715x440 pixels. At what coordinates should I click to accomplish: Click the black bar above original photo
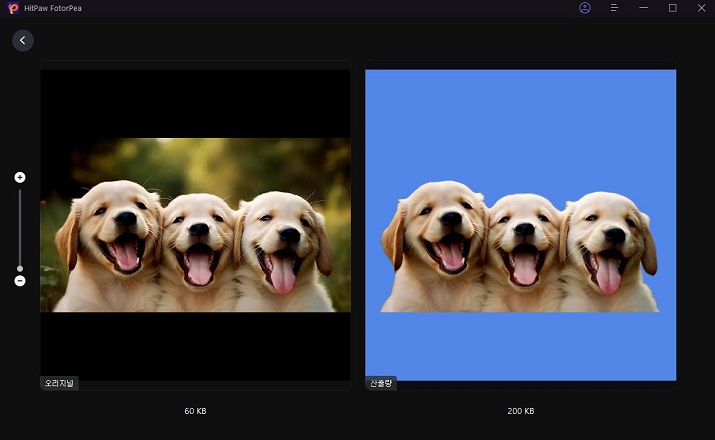[x=195, y=100]
